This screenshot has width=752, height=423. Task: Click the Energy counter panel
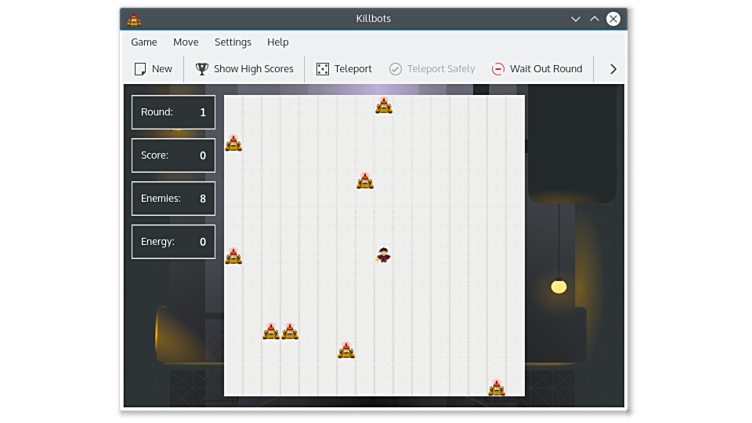coord(173,241)
